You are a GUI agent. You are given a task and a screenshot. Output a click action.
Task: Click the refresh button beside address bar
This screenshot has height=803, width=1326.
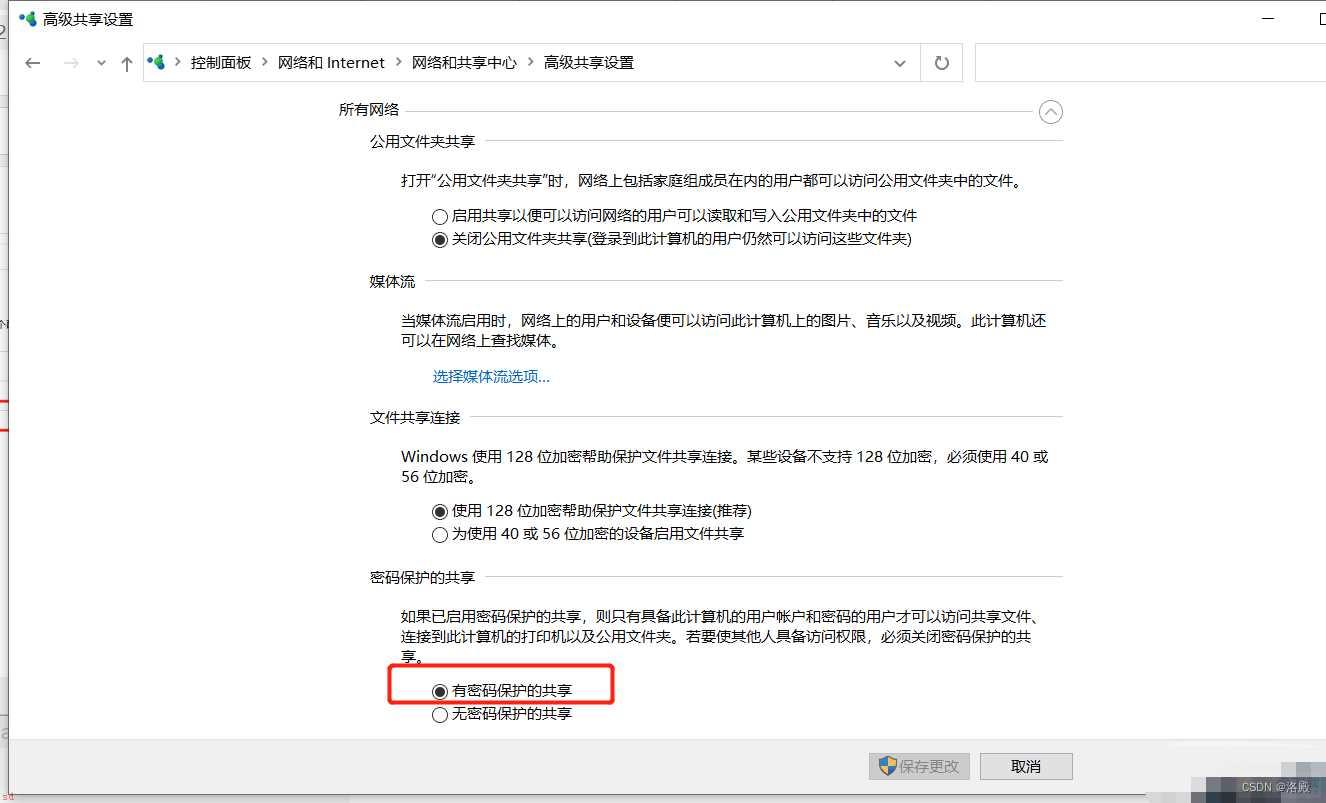[941, 63]
